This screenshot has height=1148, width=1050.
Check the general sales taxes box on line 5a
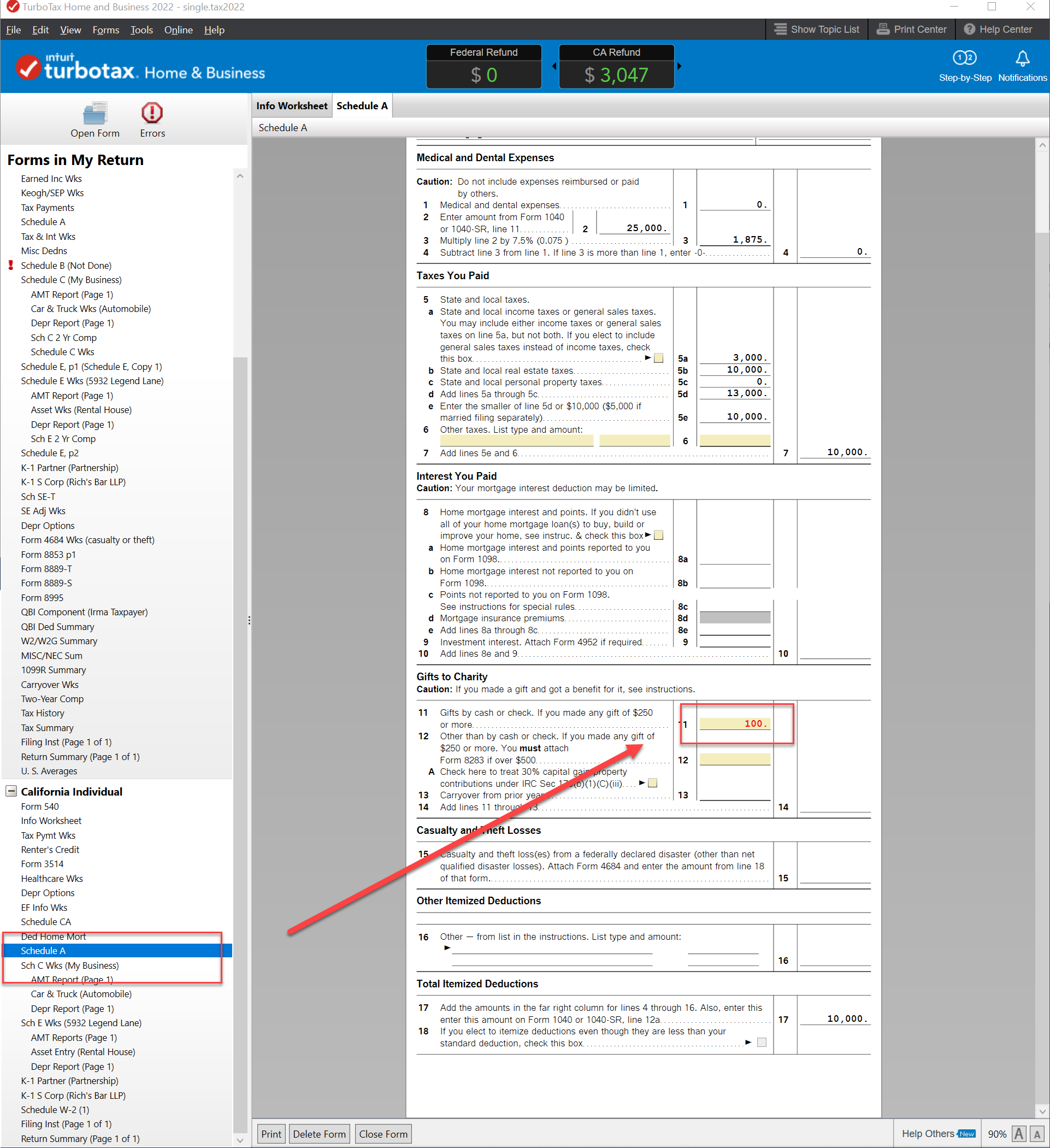click(658, 358)
